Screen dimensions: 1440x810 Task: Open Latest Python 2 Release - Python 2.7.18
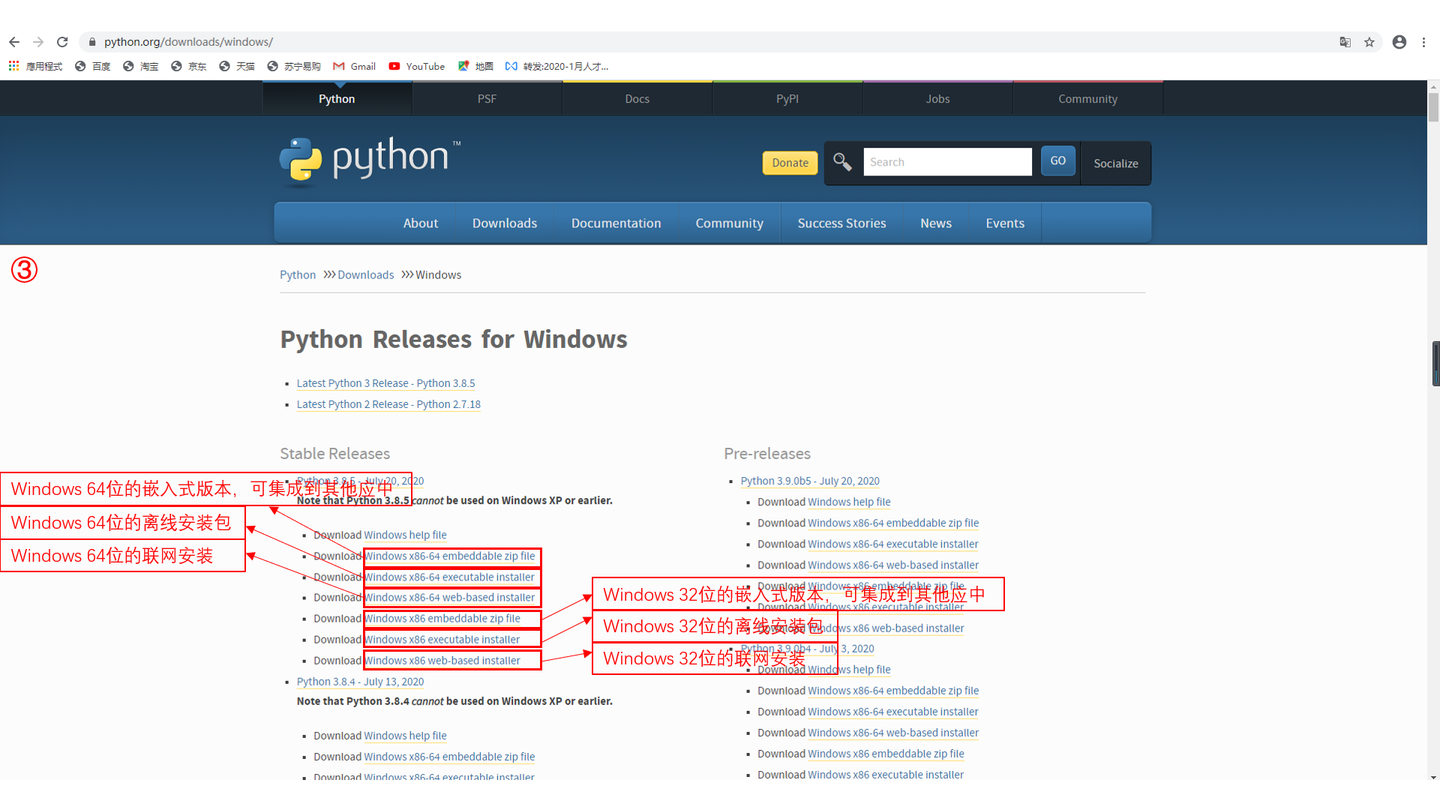tap(389, 404)
